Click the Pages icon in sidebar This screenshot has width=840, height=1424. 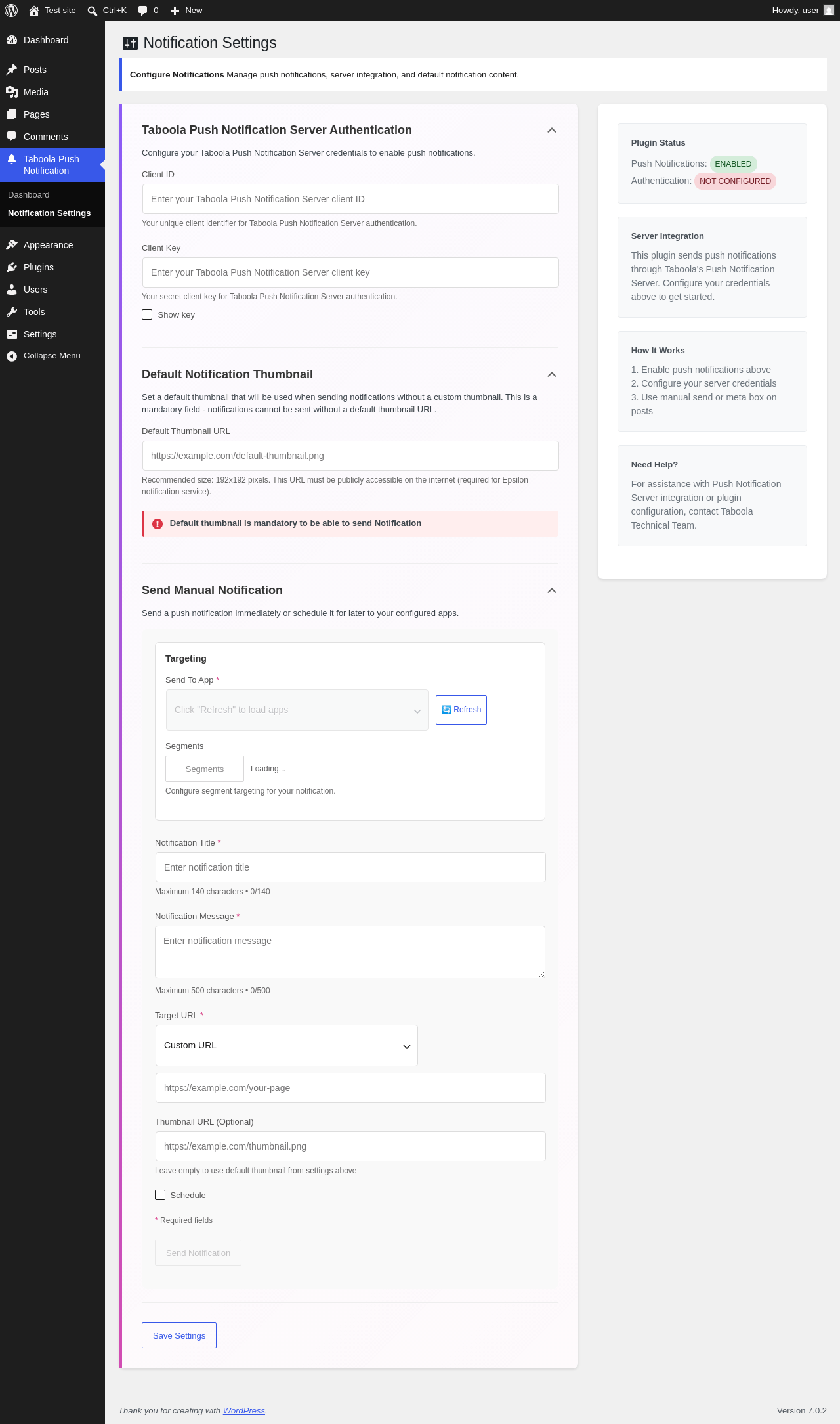pos(12,114)
